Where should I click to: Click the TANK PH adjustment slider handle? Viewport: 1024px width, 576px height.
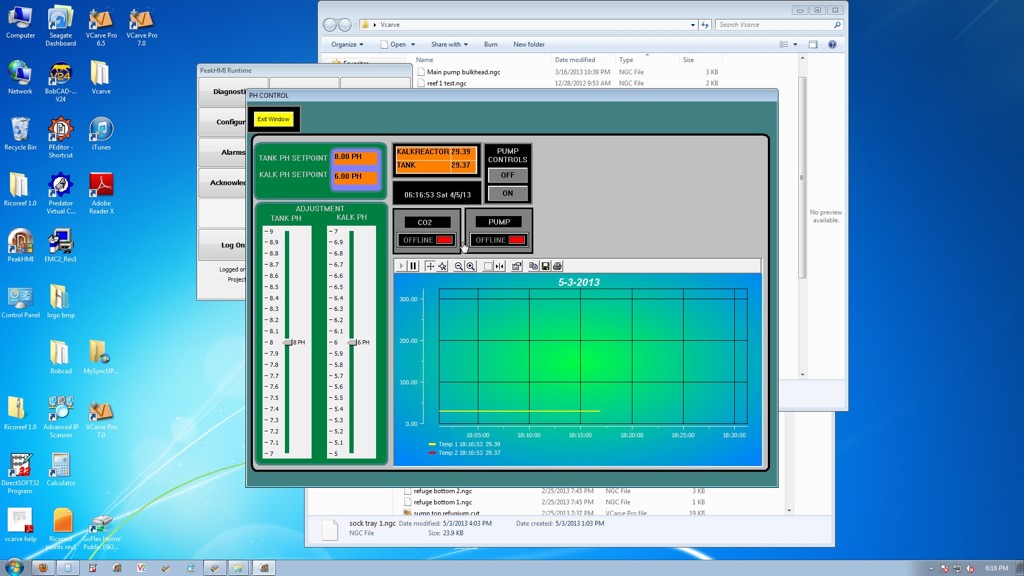coord(288,342)
